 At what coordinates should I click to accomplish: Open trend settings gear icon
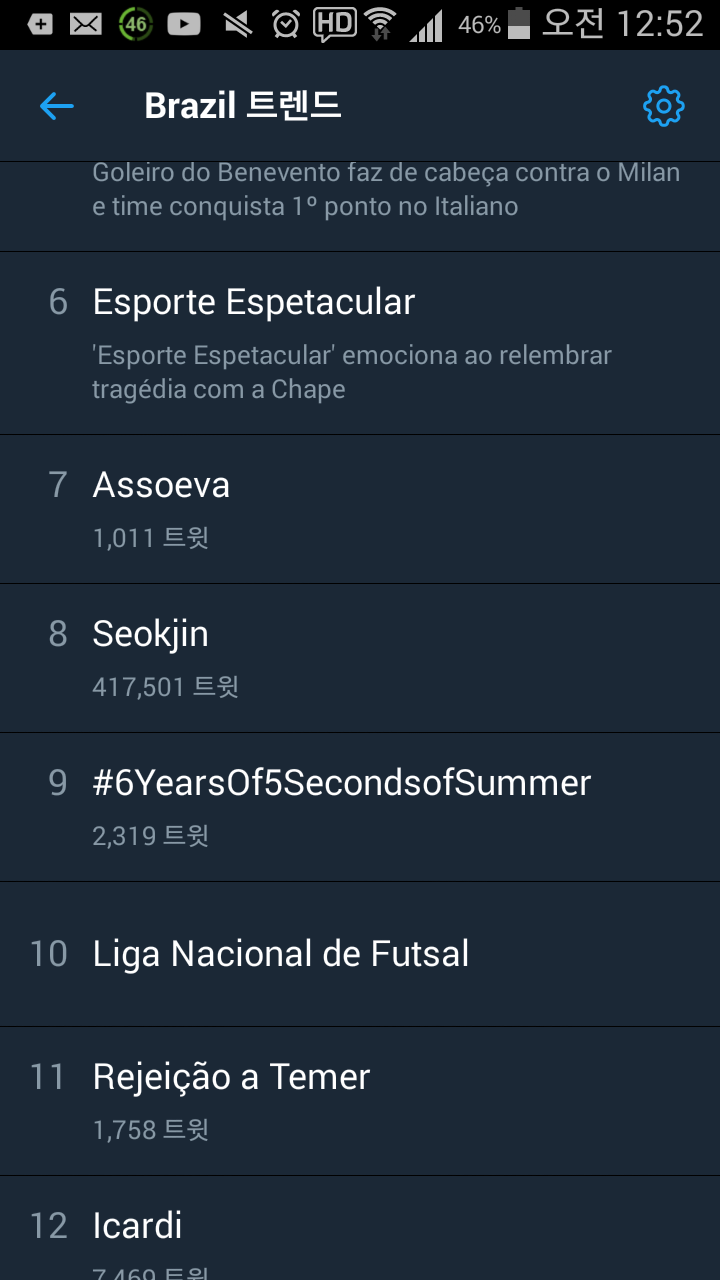(x=663, y=106)
